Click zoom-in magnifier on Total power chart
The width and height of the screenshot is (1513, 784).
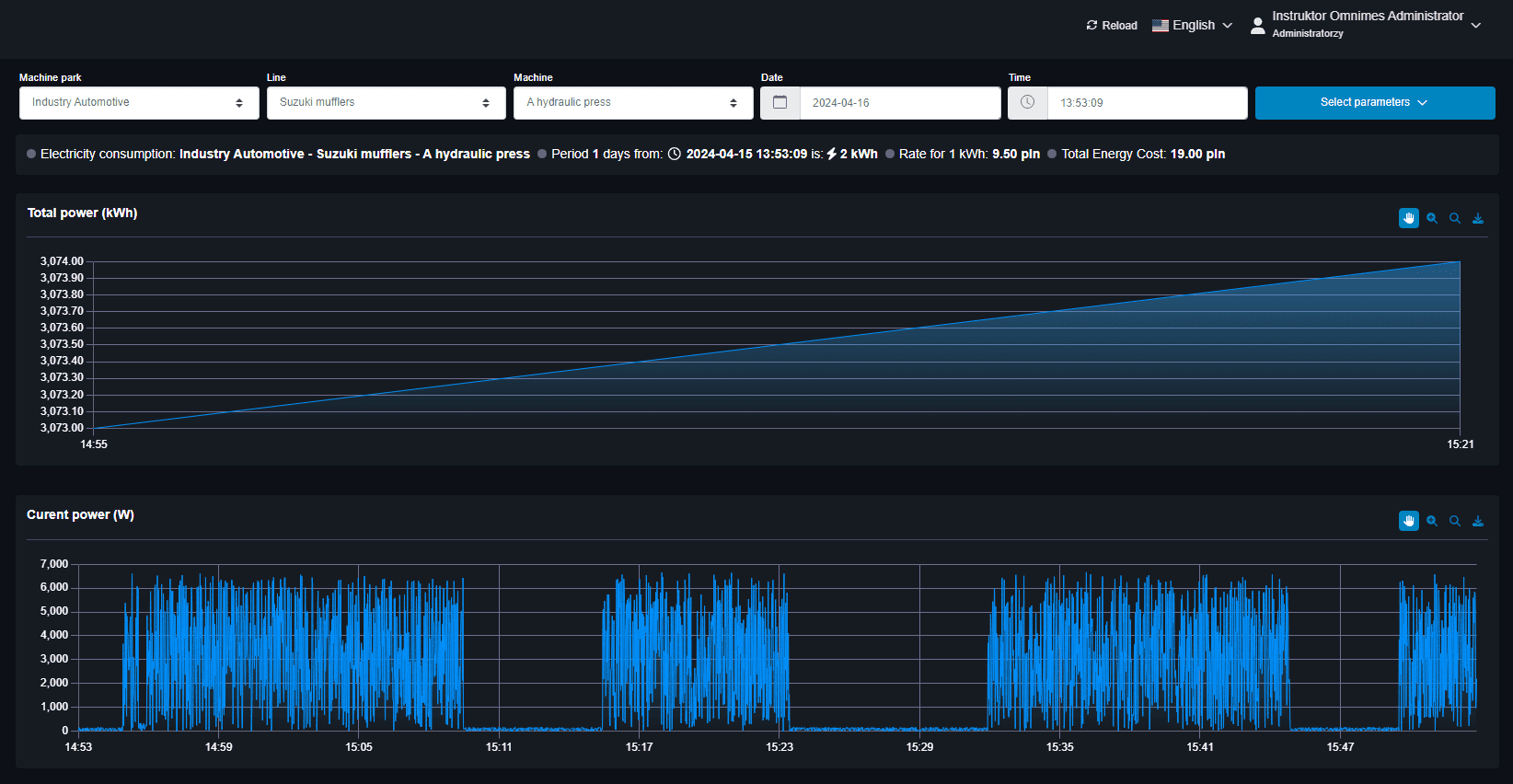pos(1432,218)
